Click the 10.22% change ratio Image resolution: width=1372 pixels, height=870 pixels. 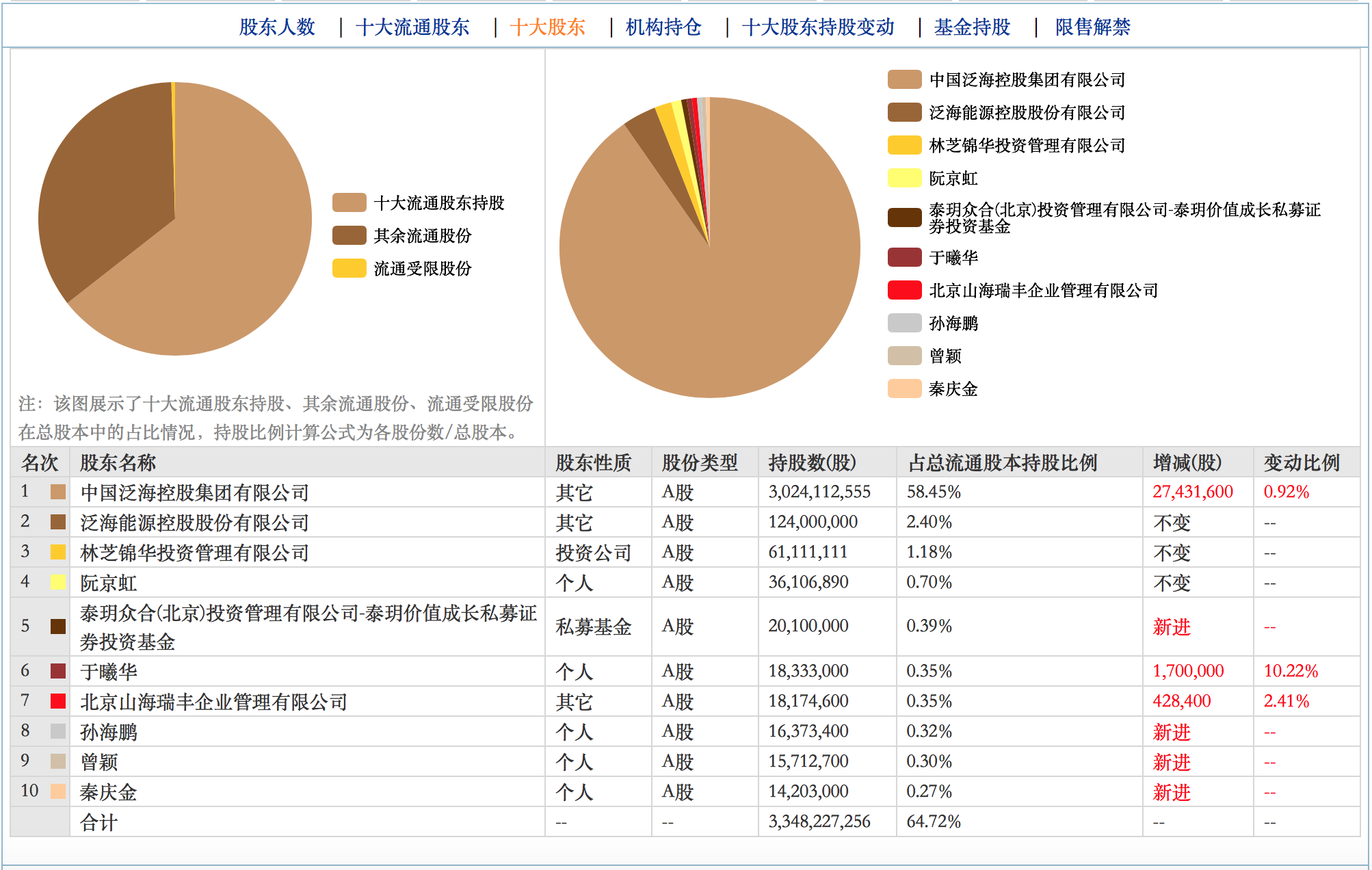pyautogui.click(x=1291, y=671)
